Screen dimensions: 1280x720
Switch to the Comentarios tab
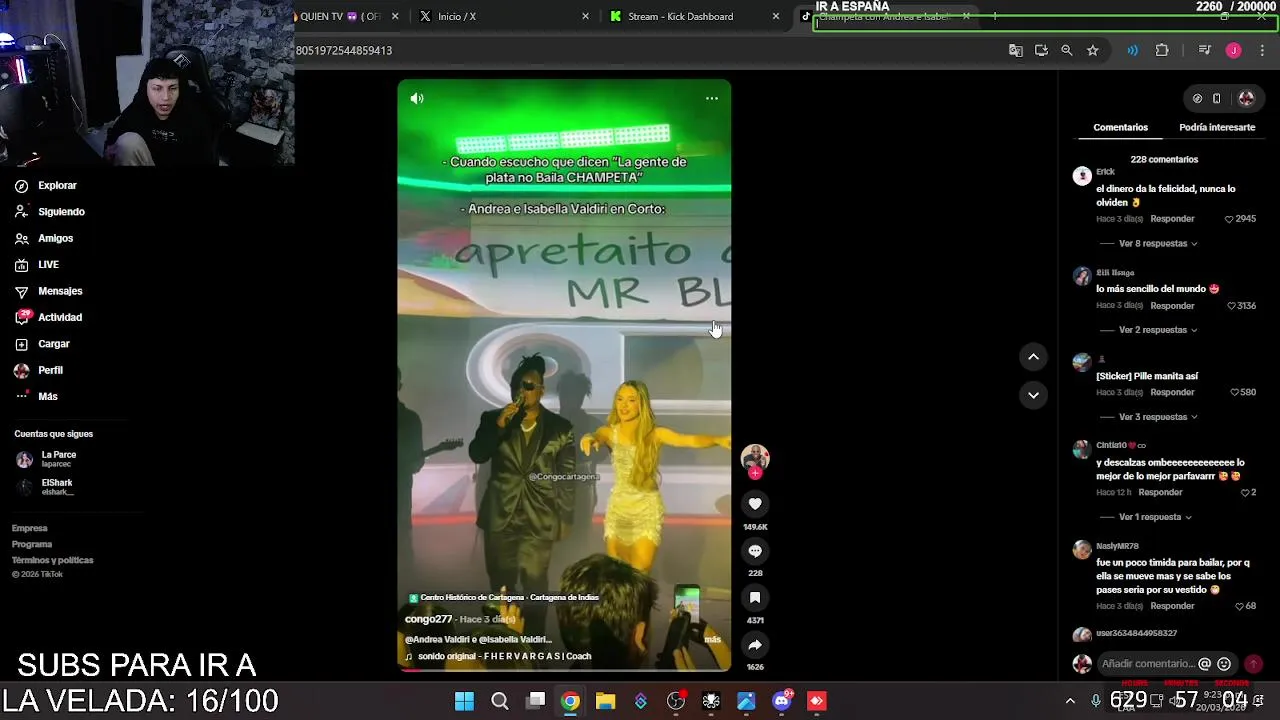1120,127
